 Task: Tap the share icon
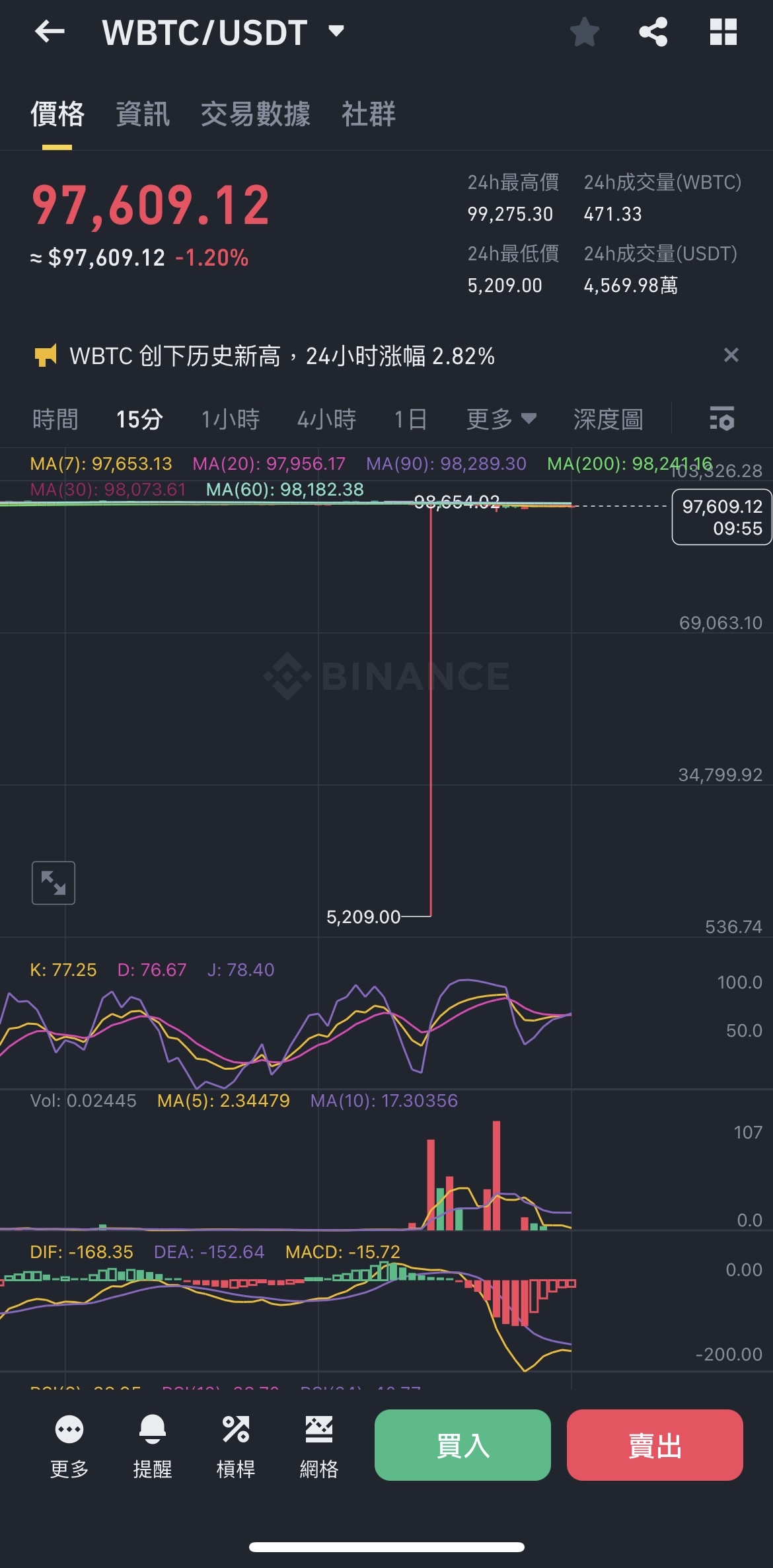point(653,32)
